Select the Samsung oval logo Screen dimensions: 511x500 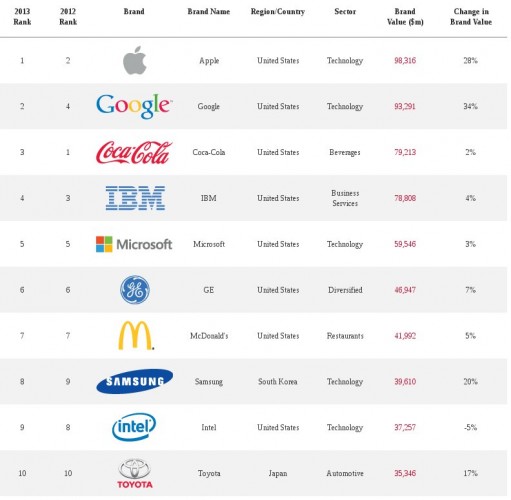[135, 381]
